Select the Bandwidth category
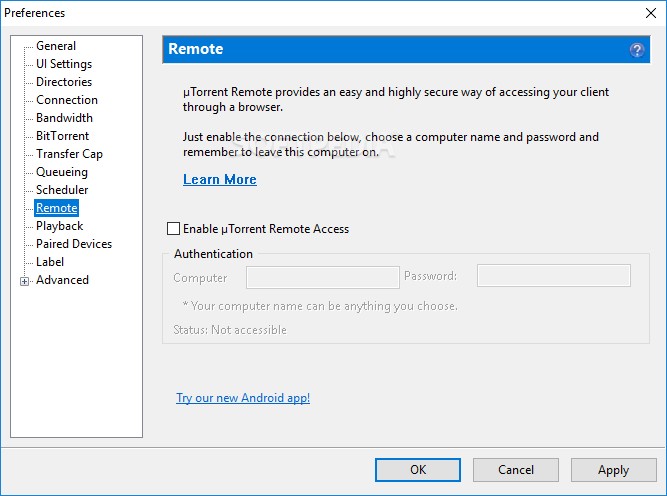This screenshot has width=667, height=496. pos(64,118)
